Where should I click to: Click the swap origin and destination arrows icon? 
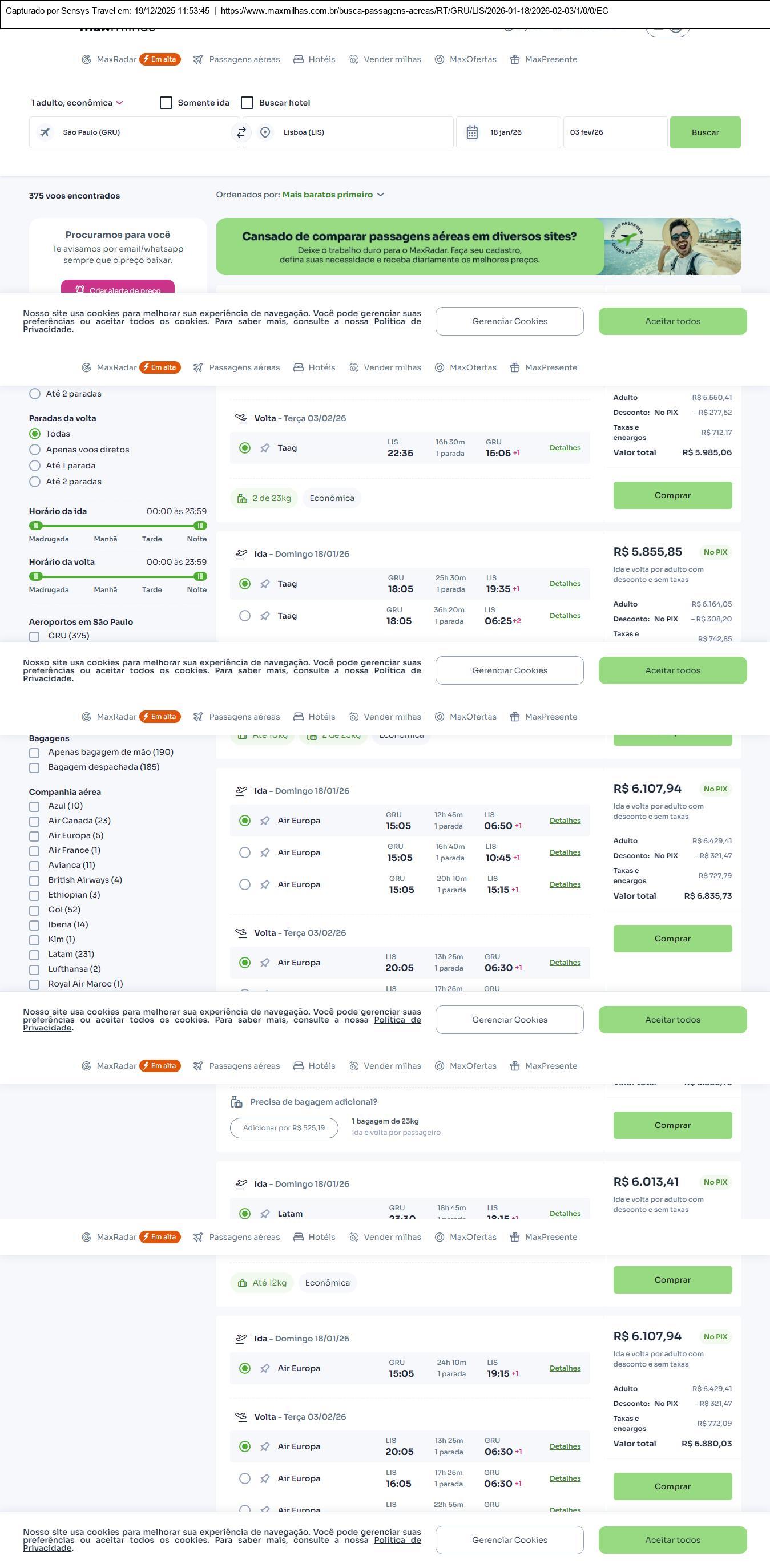241,132
